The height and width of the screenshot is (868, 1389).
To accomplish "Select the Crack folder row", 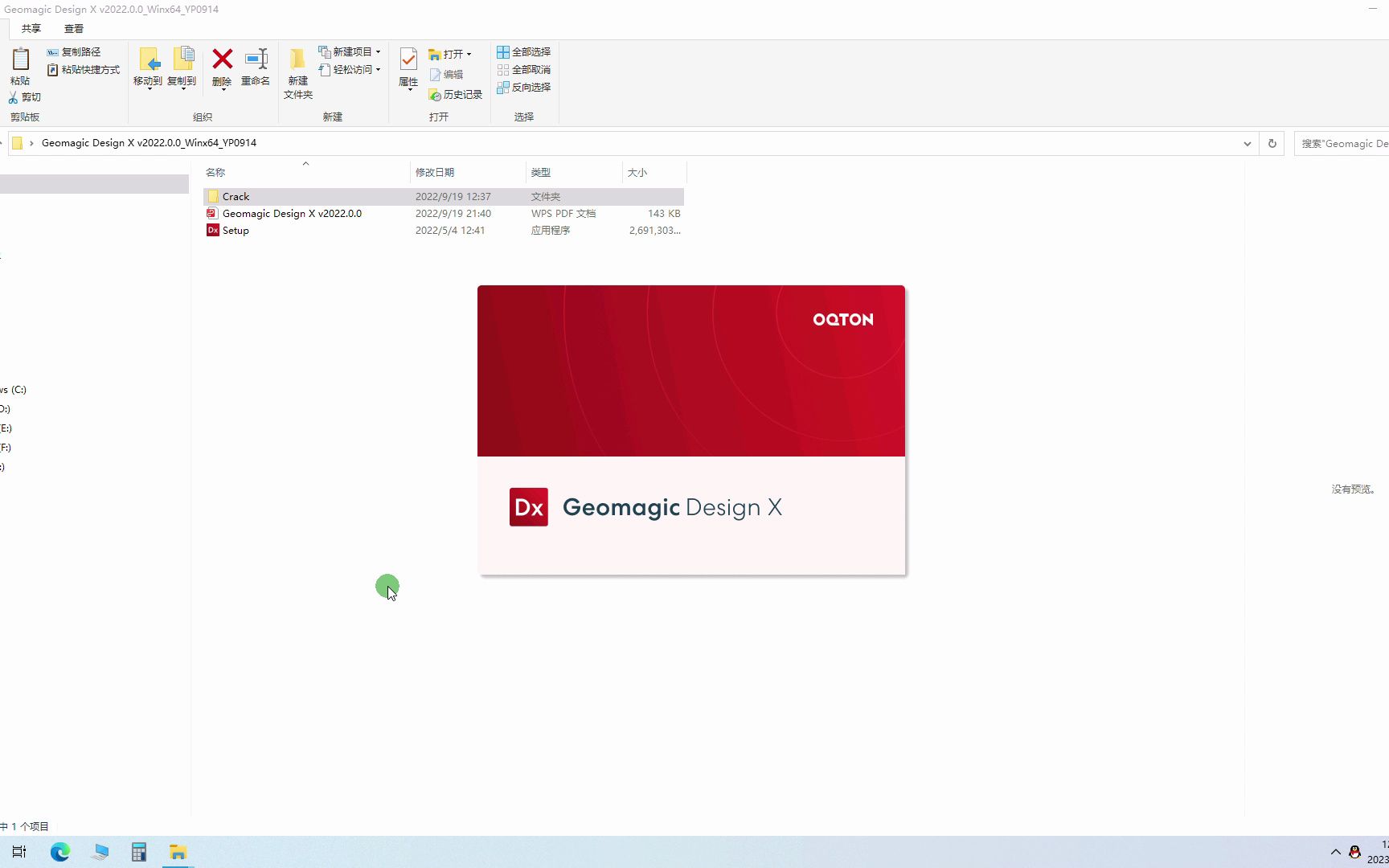I will [x=444, y=197].
